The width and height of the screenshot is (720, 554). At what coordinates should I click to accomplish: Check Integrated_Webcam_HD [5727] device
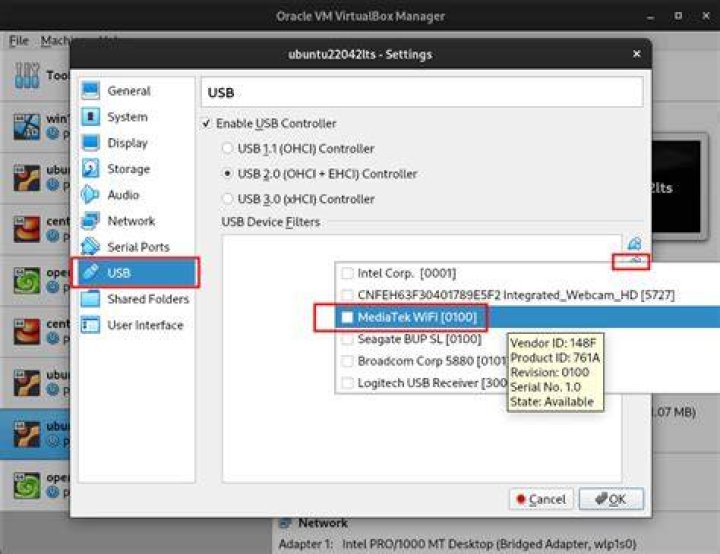point(347,295)
